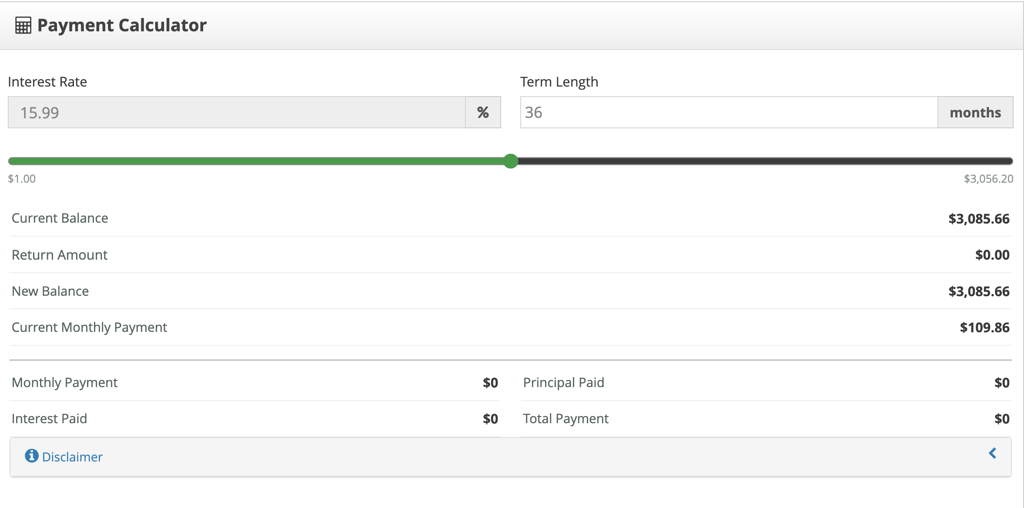Click the calculator icon beside Payment Calculator
Screen dimensions: 1024x508
23,25
